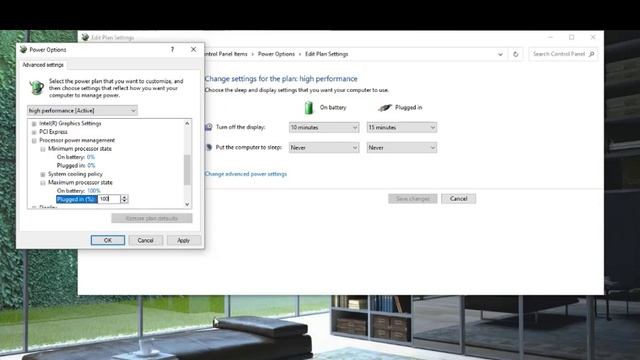Open Plugged in sleep dropdown

click(x=402, y=148)
